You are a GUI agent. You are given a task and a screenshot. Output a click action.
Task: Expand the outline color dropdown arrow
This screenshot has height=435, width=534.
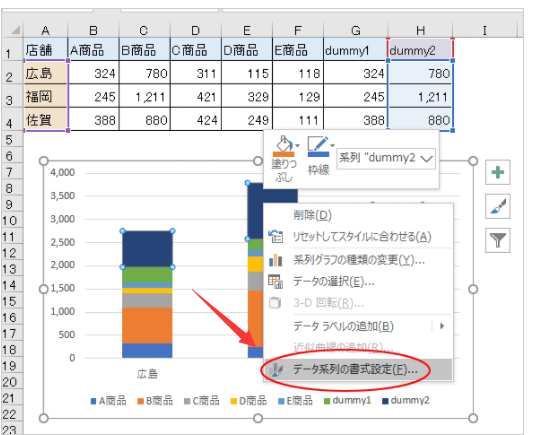coord(332,145)
